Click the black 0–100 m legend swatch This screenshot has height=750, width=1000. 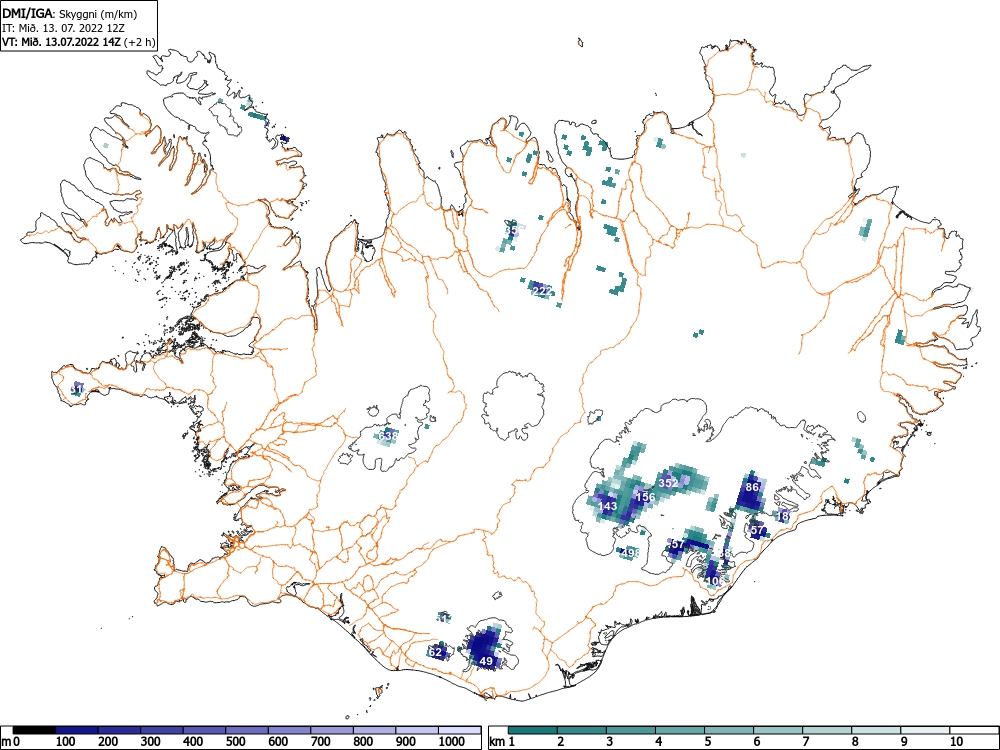click(34, 730)
